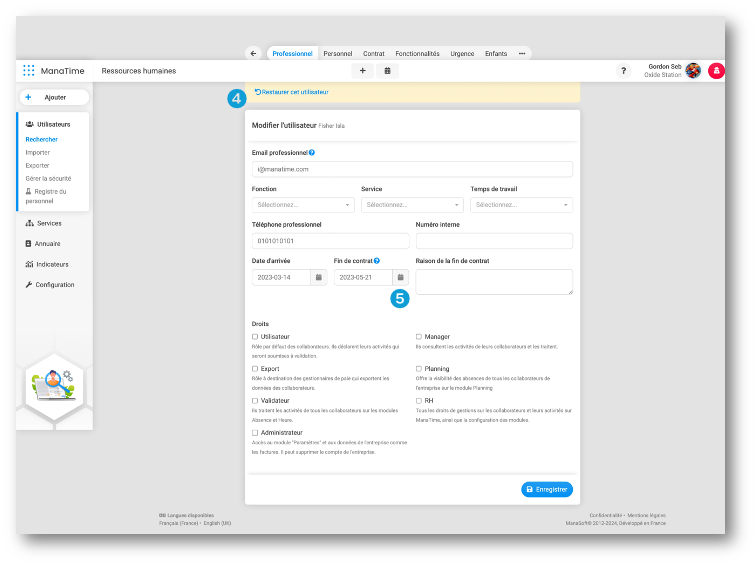Open the Service dropdown

click(x=412, y=205)
